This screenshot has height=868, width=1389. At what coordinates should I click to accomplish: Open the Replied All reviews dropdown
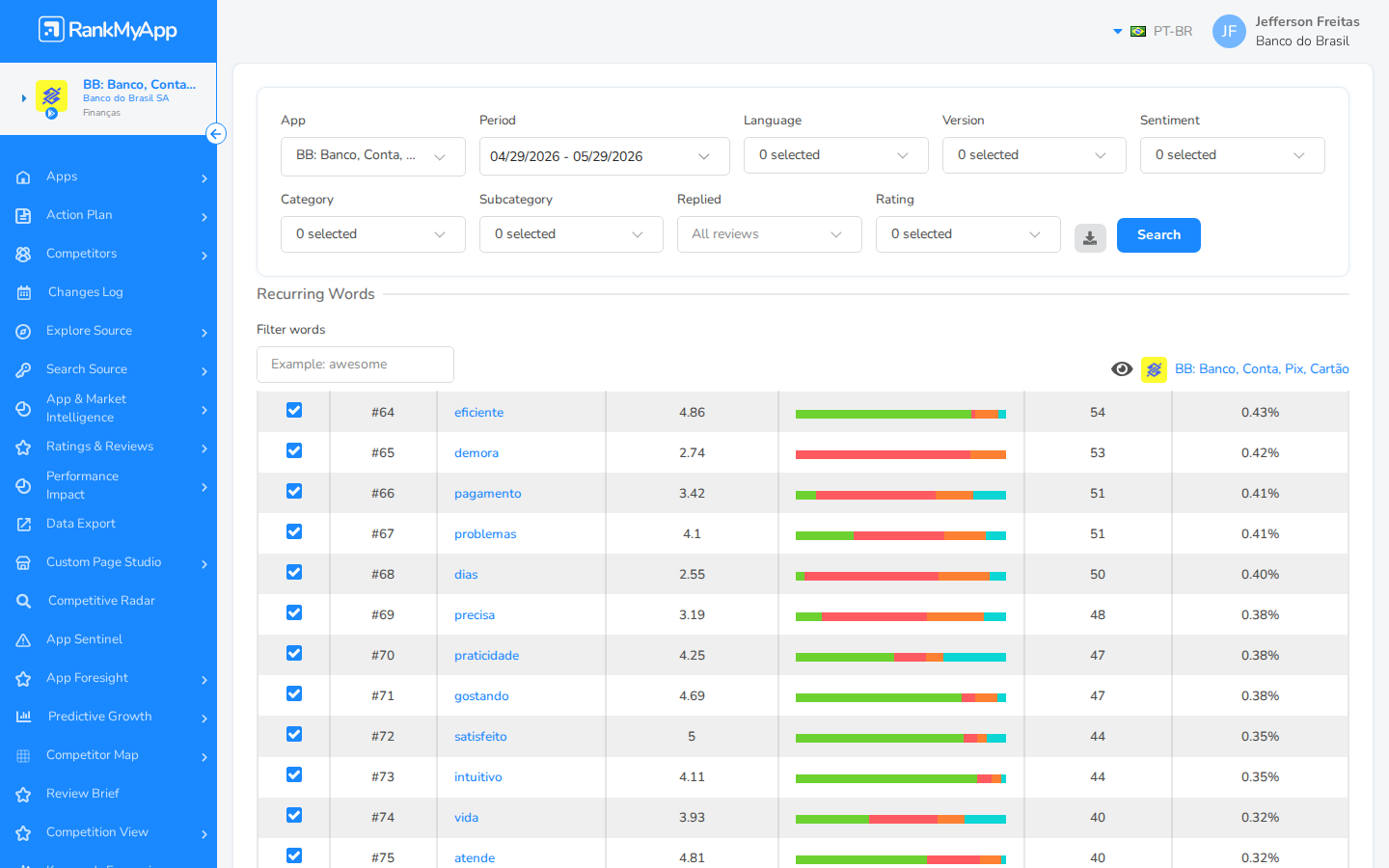(769, 234)
